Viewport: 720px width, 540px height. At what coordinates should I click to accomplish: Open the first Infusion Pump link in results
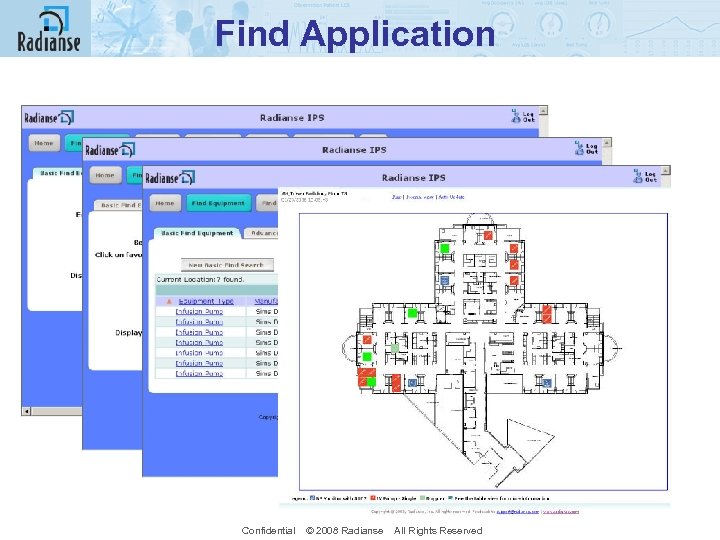click(199, 311)
